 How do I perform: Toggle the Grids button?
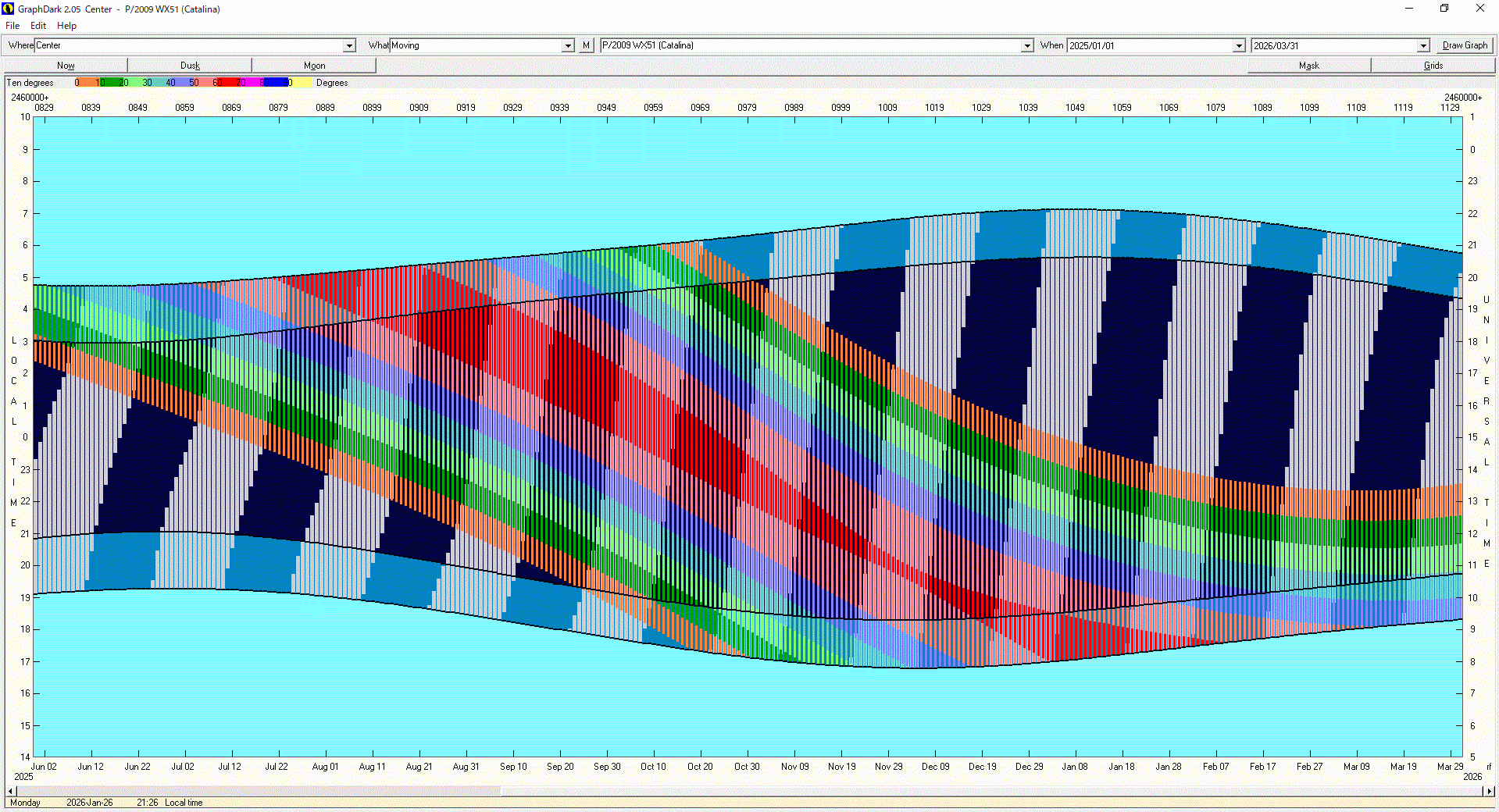click(x=1433, y=66)
